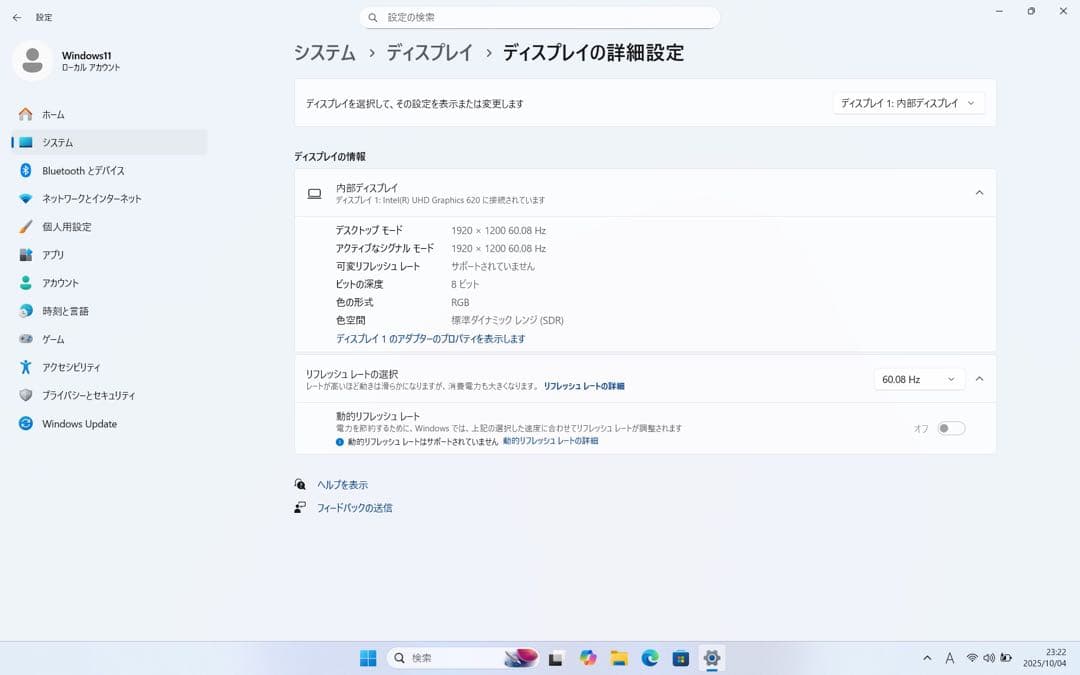Screen dimensions: 1080x675
Task: Open ゲーム settings from the sidebar
Action: tap(55, 338)
